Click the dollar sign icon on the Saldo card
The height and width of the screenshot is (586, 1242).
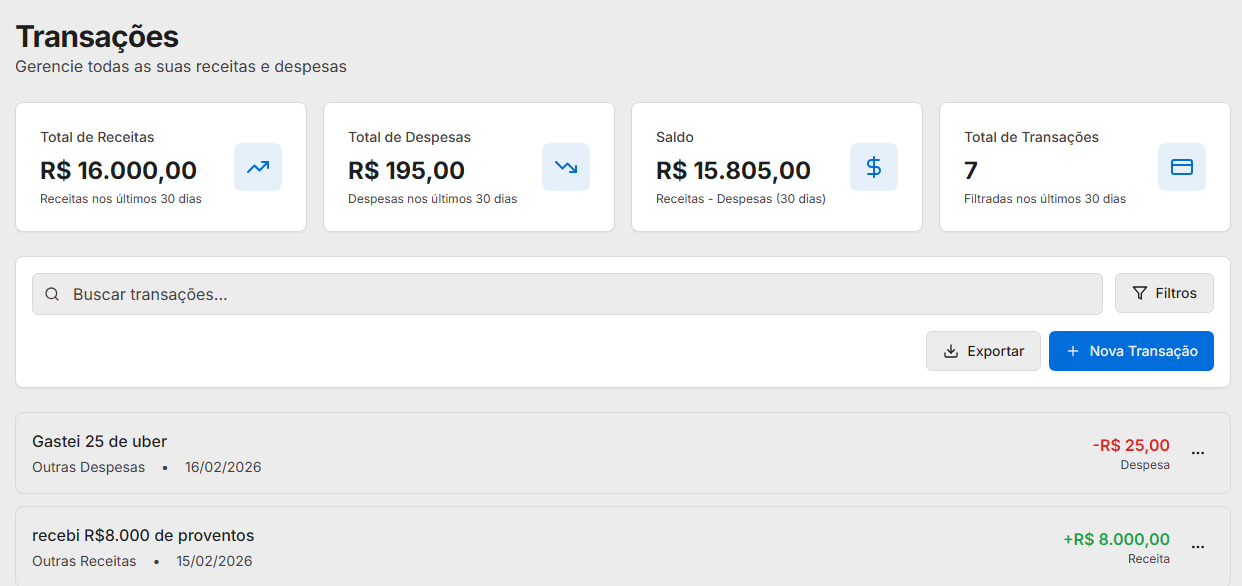coord(874,167)
